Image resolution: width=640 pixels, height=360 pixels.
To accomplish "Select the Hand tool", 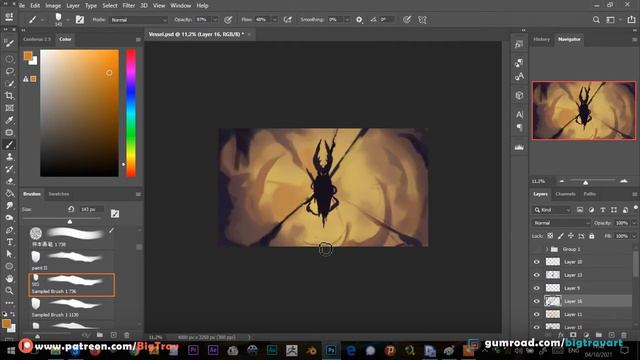I will (9, 279).
